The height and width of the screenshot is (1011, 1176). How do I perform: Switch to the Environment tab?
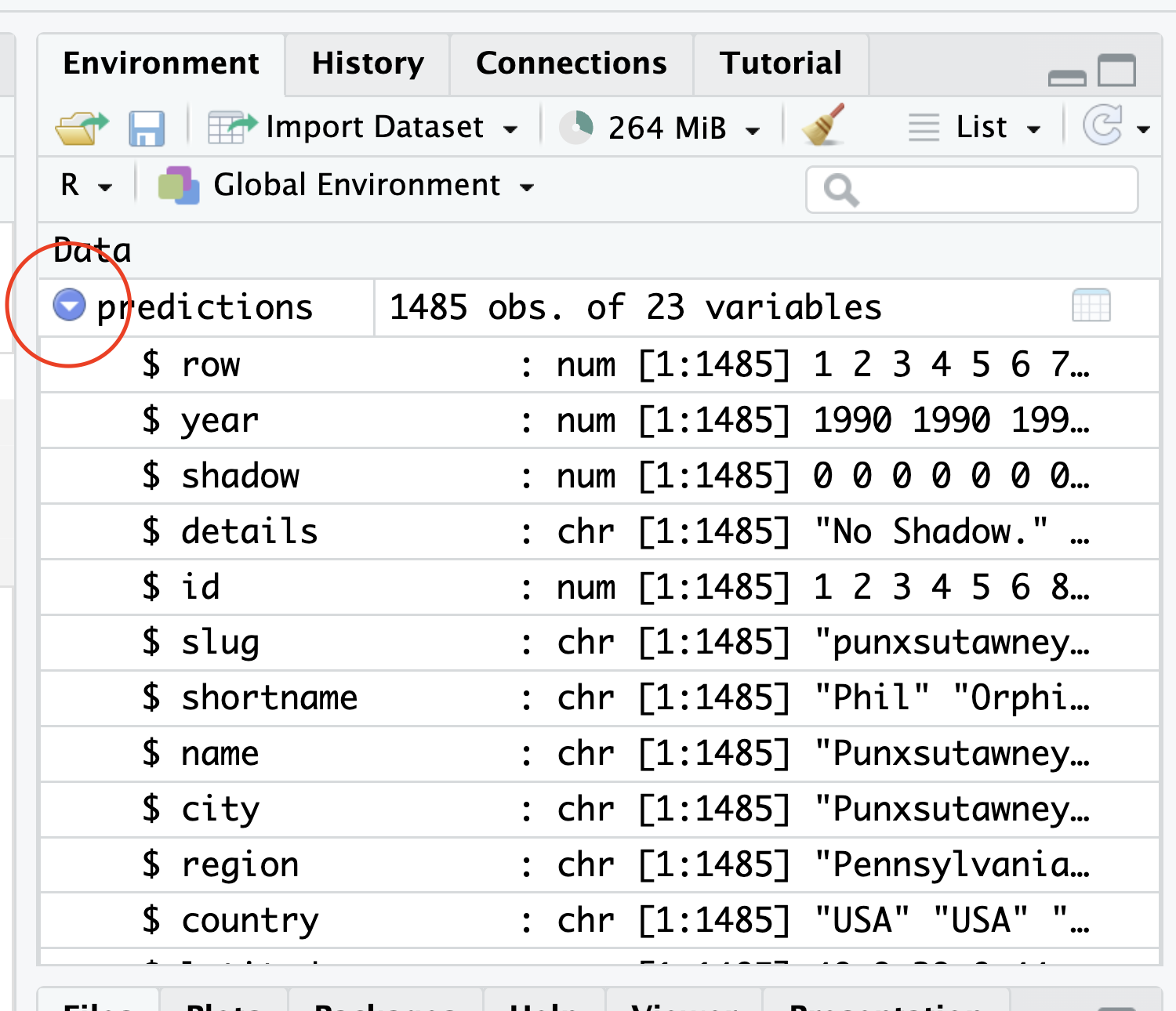click(x=161, y=63)
